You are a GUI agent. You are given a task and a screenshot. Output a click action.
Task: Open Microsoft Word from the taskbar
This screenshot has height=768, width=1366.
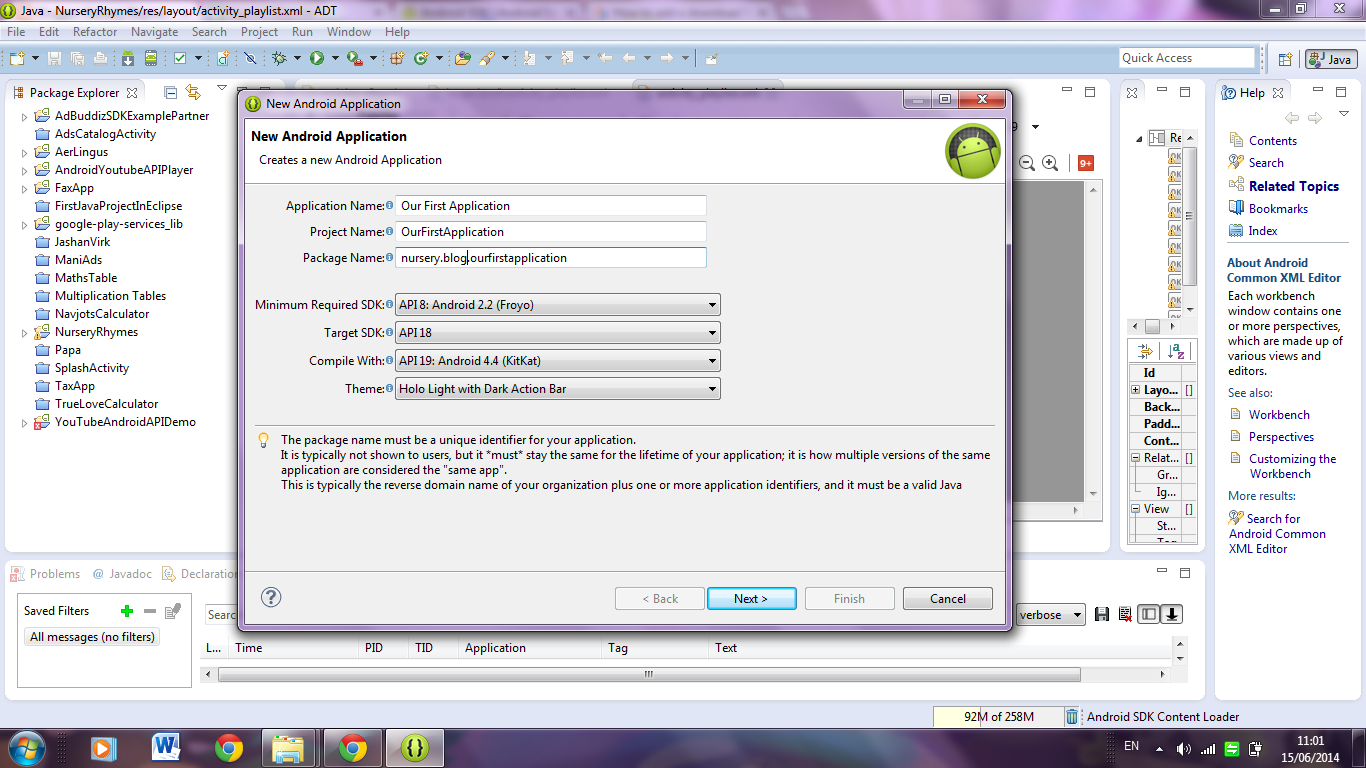tap(165, 747)
